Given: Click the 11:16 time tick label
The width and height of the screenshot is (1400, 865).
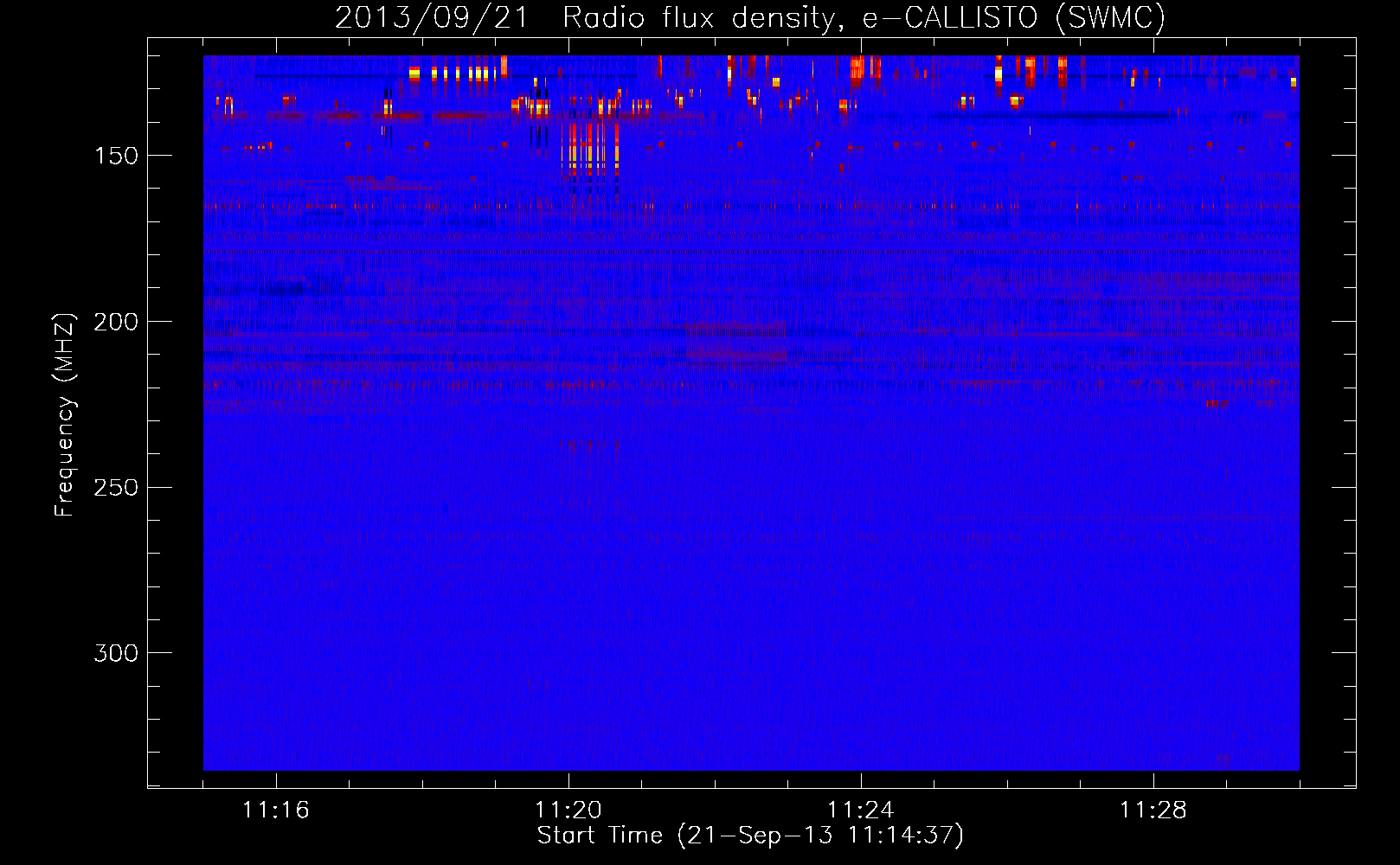Looking at the screenshot, I should pos(276,810).
